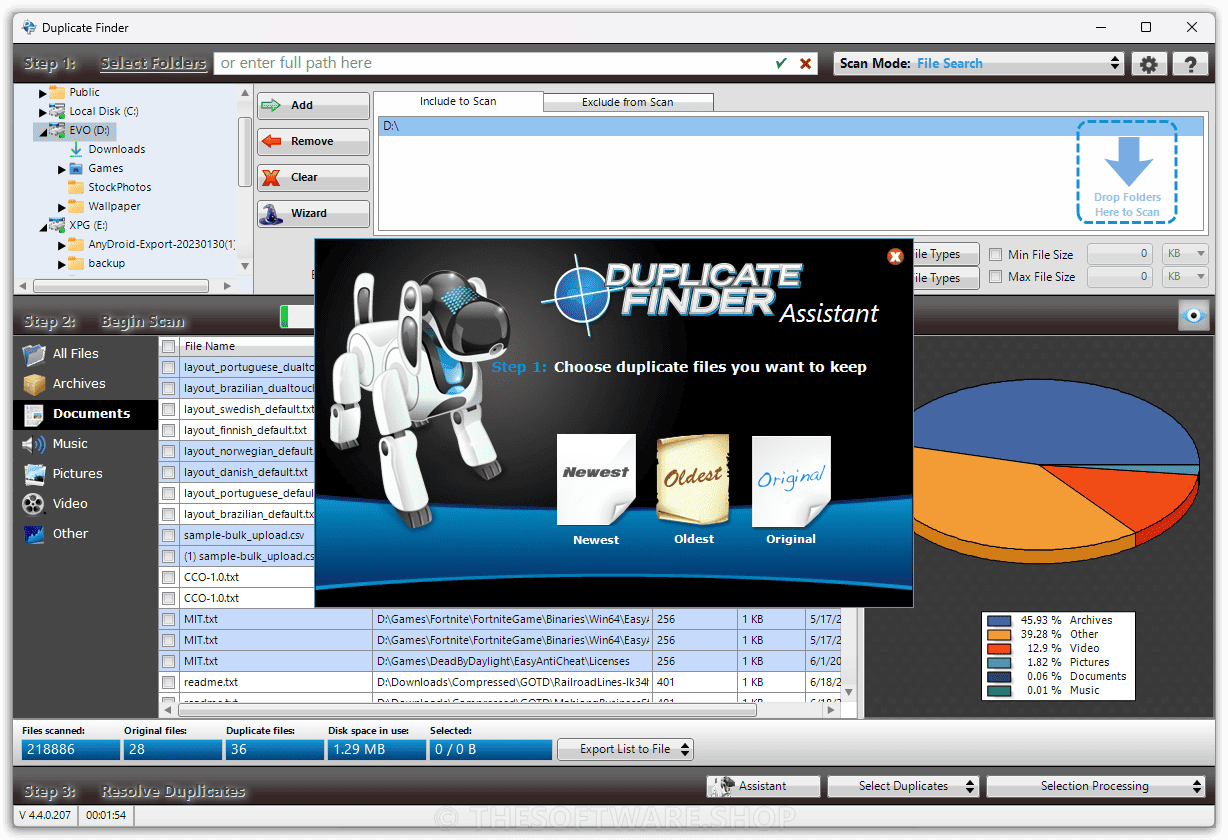Open the Selection Processing dropdown

point(1095,786)
